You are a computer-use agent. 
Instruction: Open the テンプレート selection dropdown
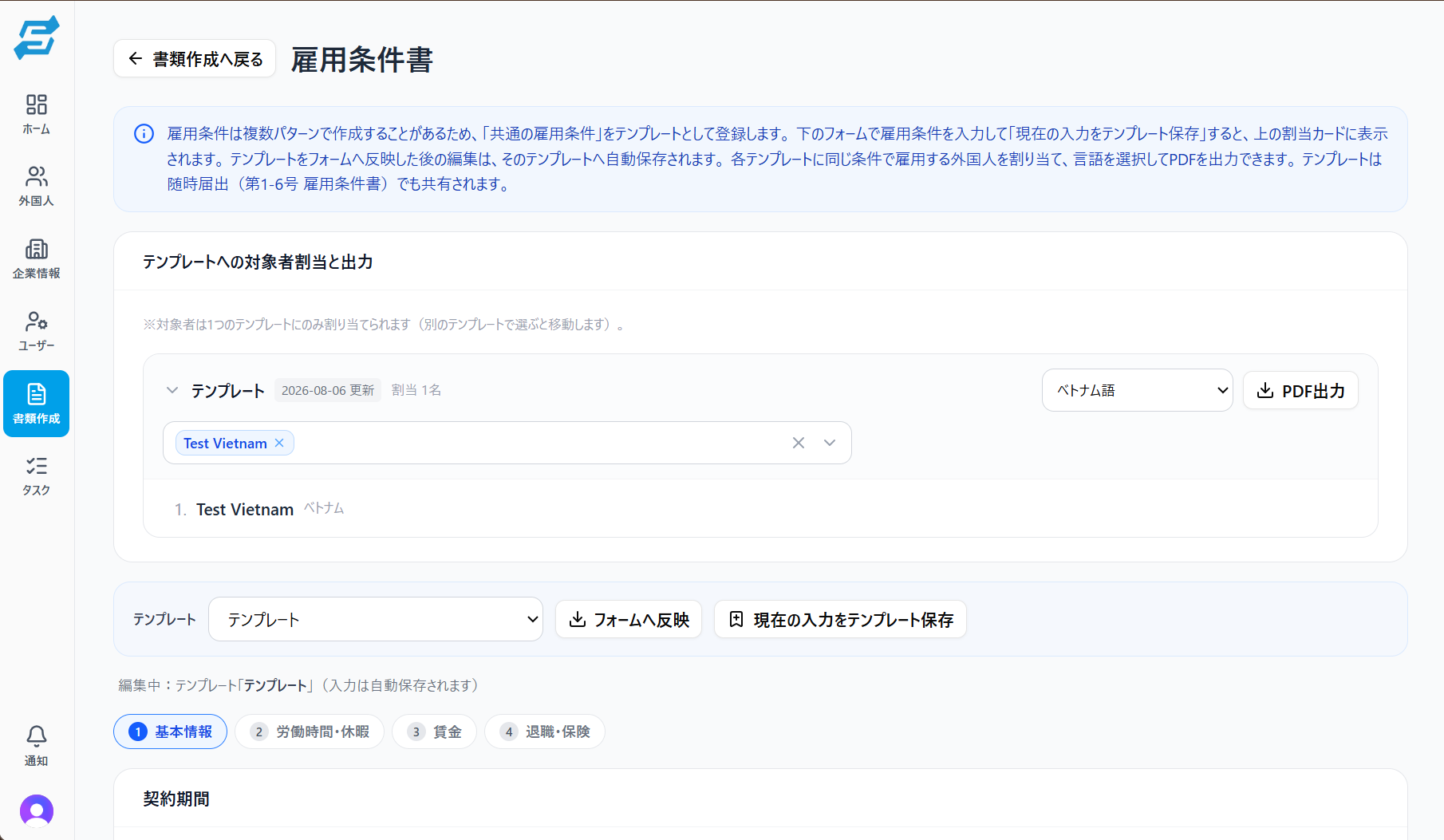pos(376,619)
